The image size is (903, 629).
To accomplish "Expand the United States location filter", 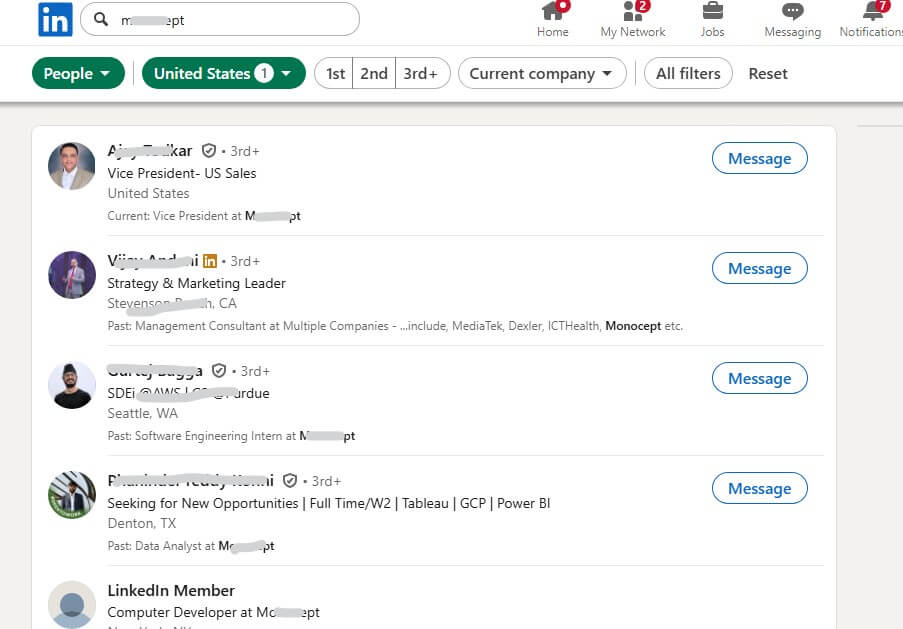I will point(223,73).
